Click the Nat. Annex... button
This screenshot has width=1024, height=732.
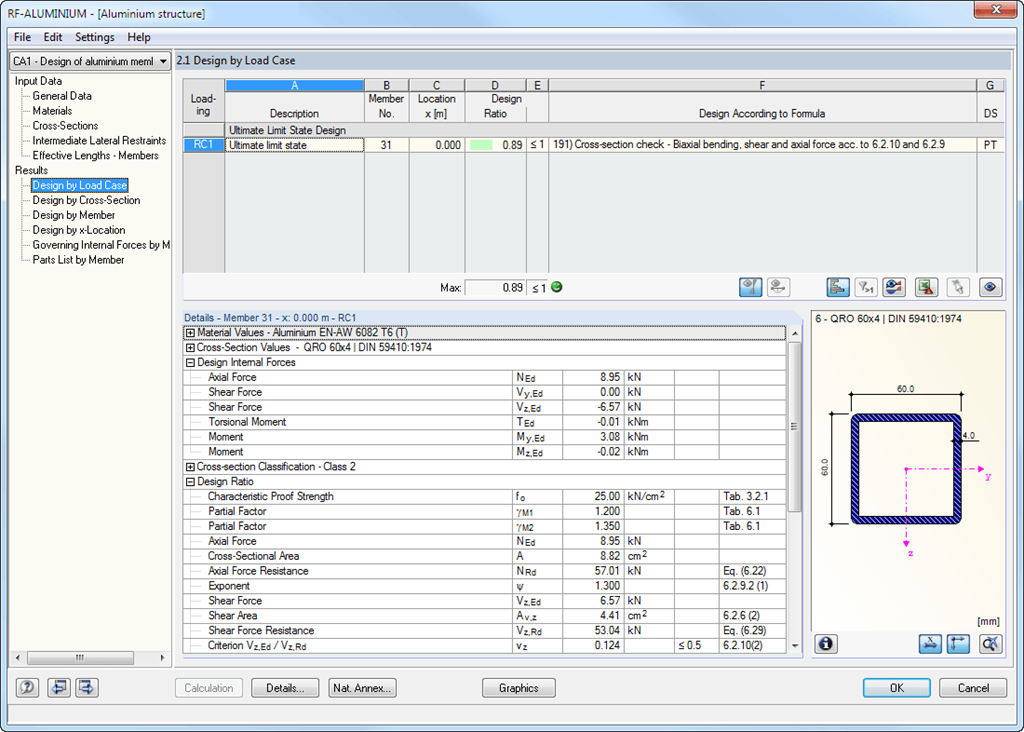[x=362, y=688]
